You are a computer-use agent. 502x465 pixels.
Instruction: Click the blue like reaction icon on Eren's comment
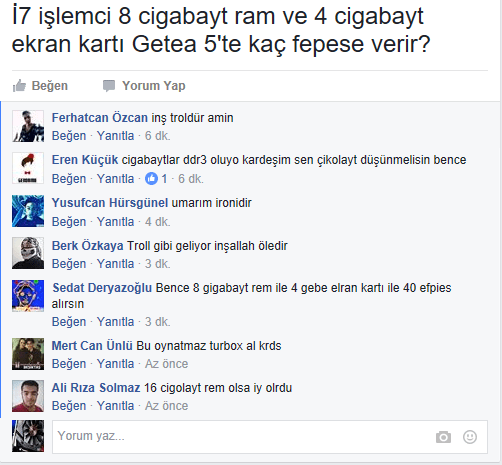pyautogui.click(x=151, y=179)
